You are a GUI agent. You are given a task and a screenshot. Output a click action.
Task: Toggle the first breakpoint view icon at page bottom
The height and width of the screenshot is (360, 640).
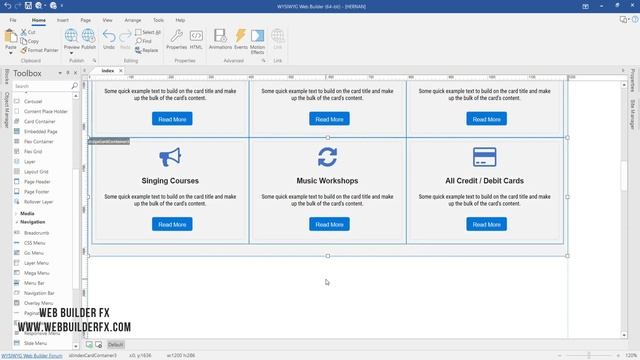(x=89, y=345)
